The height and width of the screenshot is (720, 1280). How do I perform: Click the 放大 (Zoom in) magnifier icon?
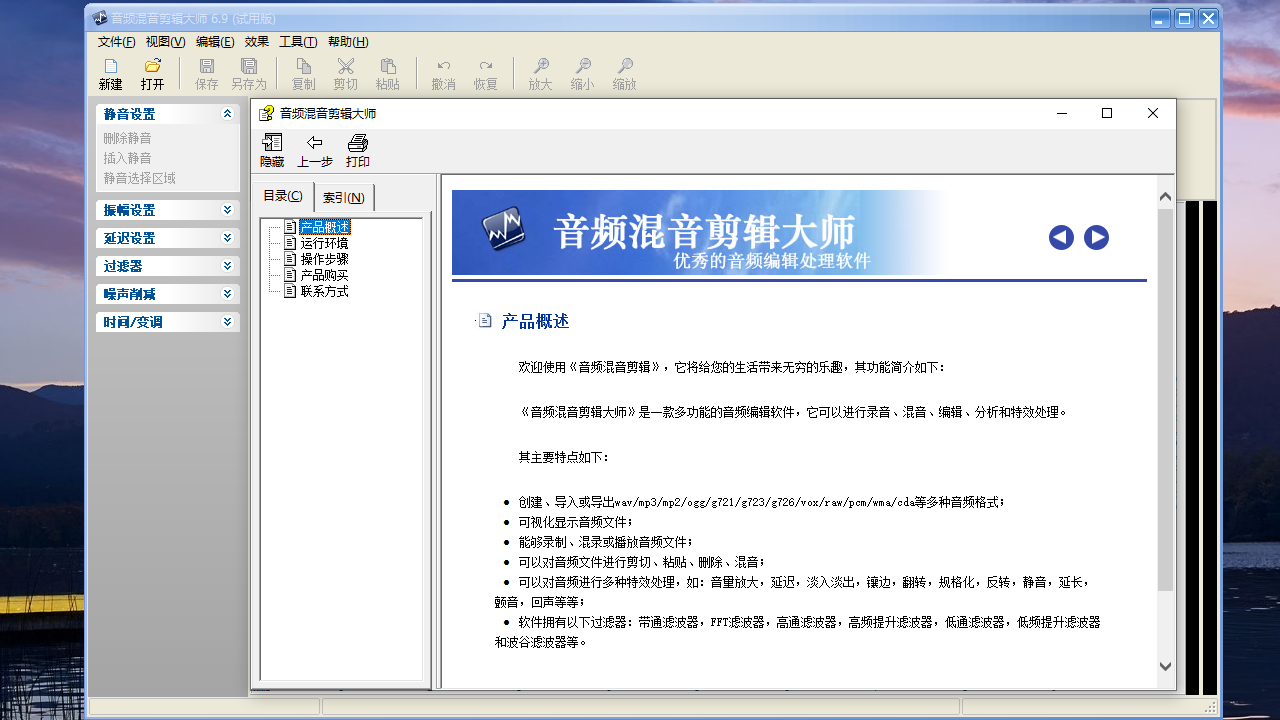point(540,67)
